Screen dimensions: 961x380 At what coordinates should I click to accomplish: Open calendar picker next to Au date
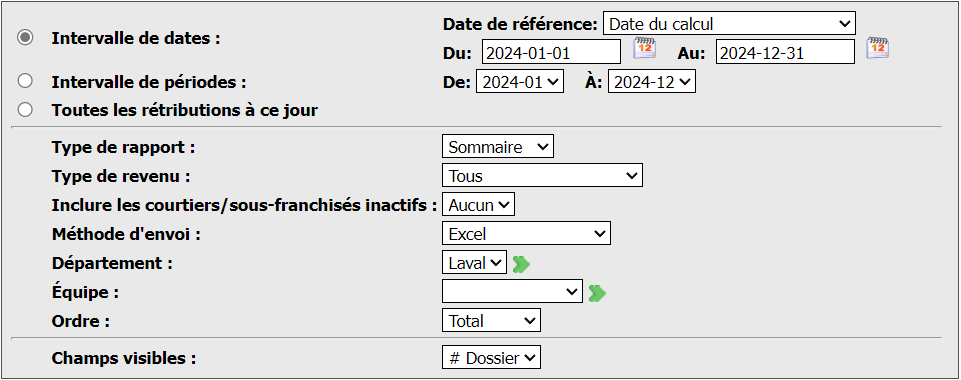(878, 48)
